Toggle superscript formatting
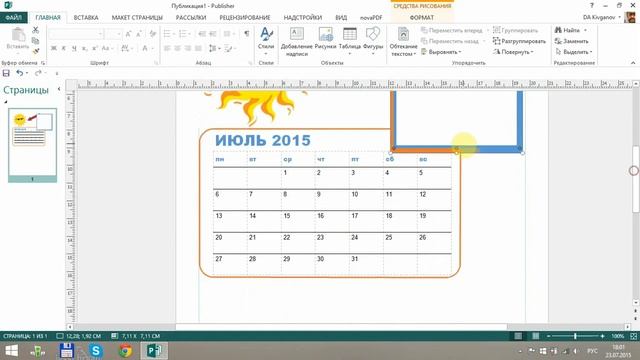The image size is (640, 360). point(94,48)
